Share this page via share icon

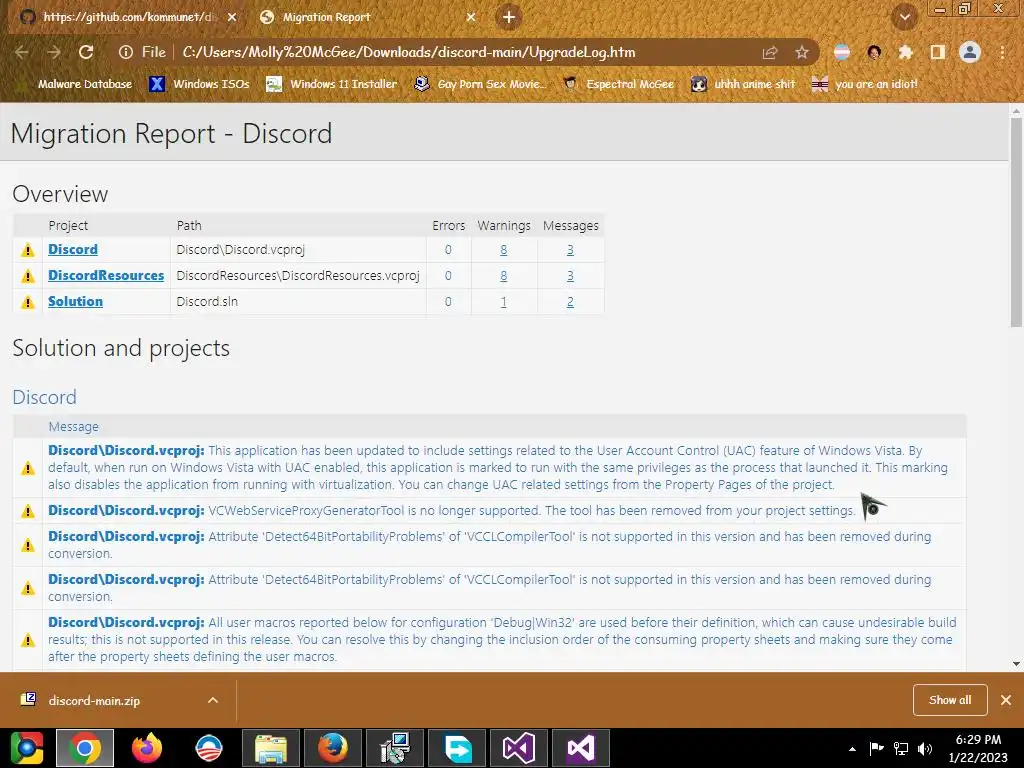[770, 52]
